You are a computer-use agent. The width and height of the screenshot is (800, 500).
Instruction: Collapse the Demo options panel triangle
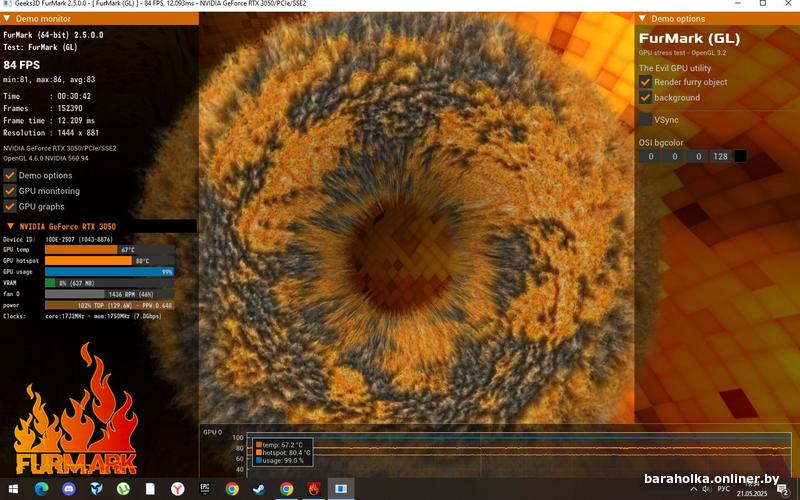[642, 19]
